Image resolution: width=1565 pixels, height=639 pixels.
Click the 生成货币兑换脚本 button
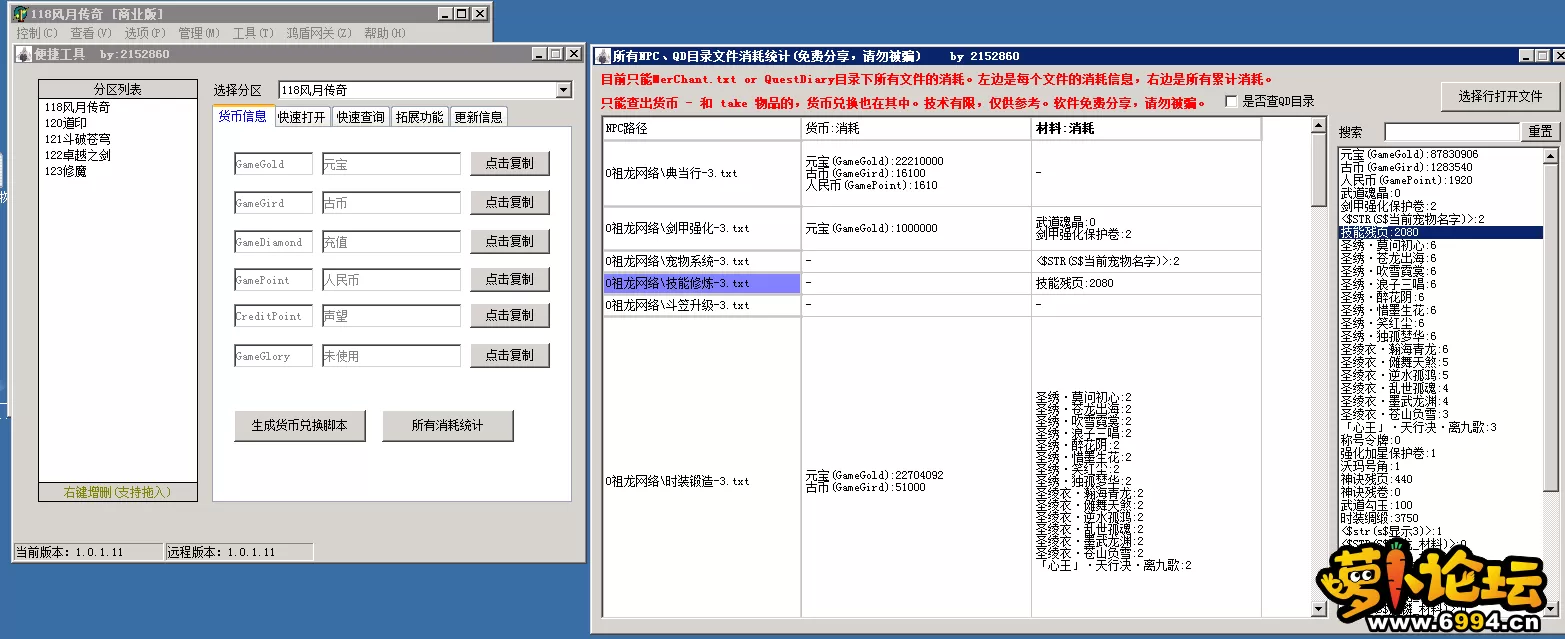click(x=300, y=425)
